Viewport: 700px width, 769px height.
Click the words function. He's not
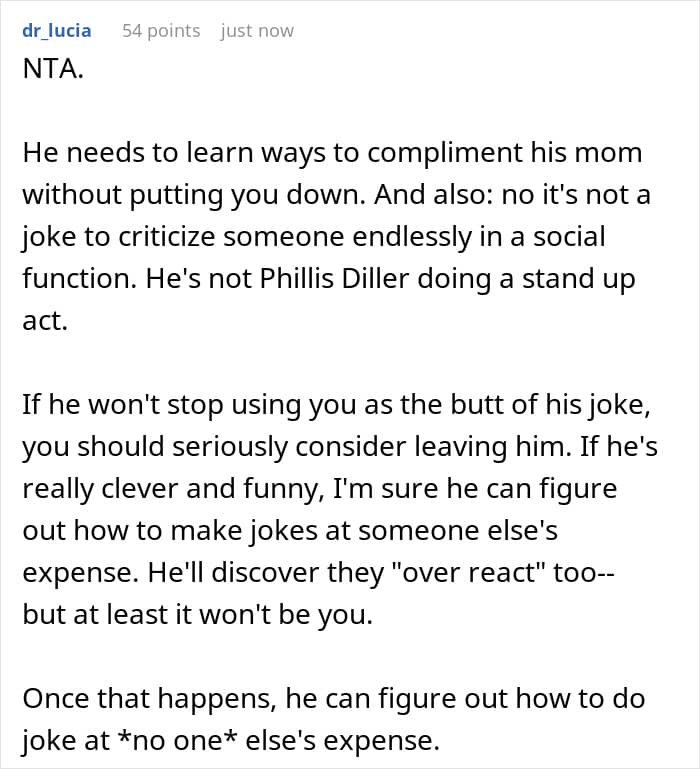pos(137,279)
